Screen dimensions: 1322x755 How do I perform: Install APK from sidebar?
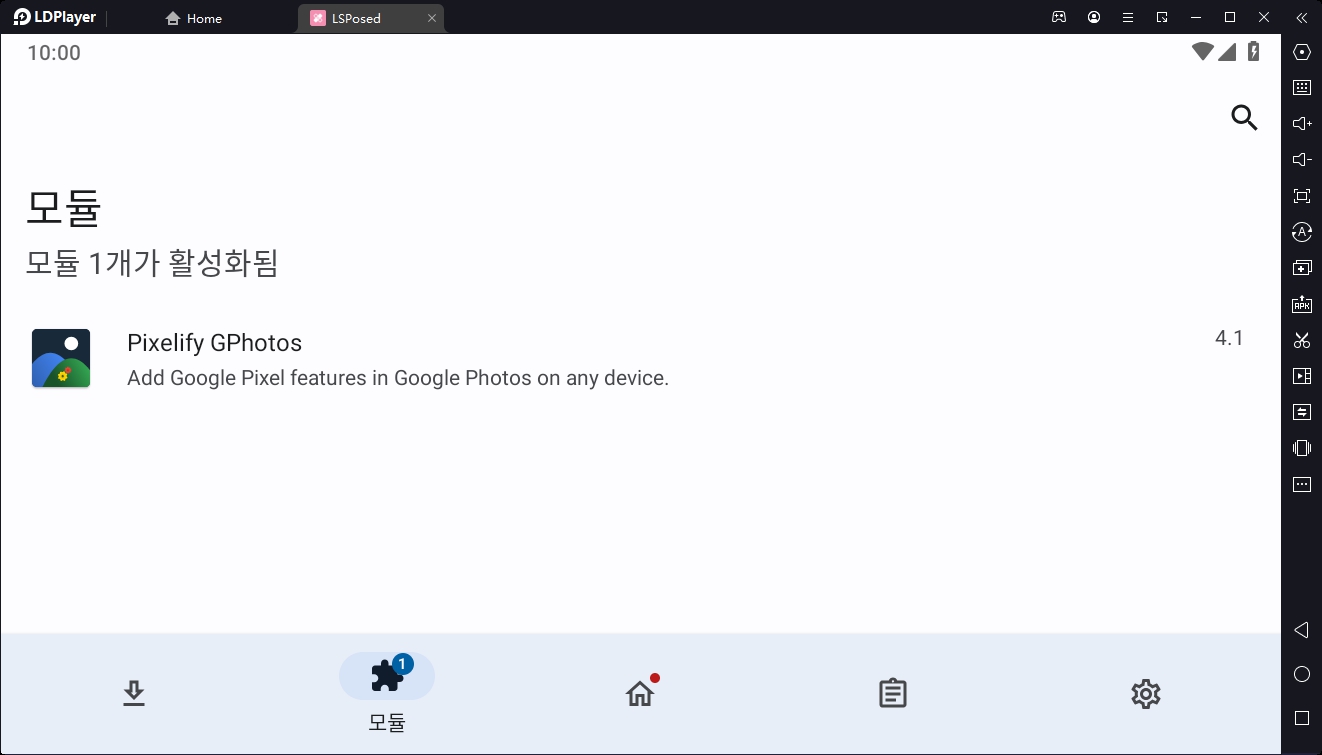pyautogui.click(x=1302, y=304)
